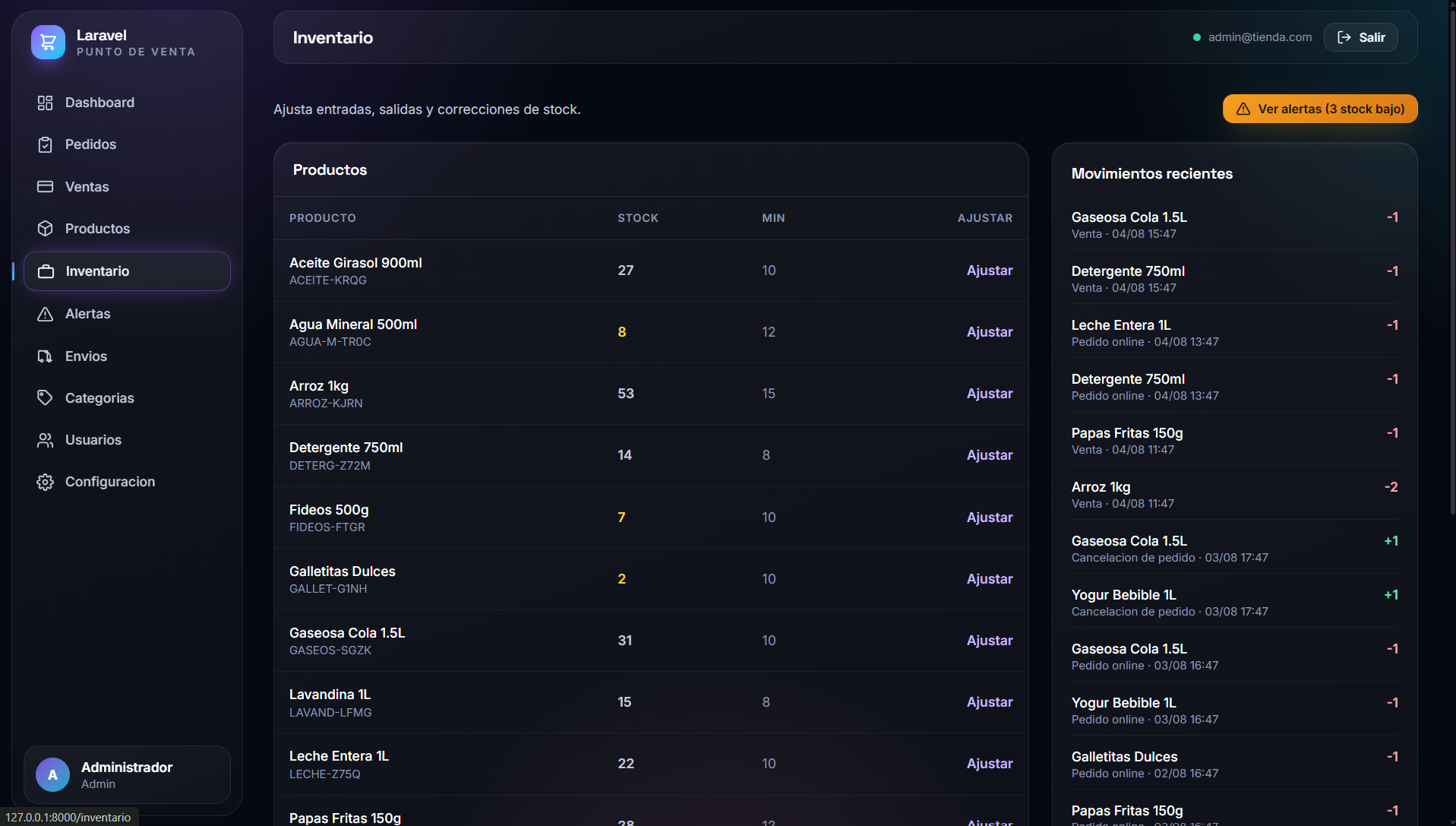Click the Alertas warning triangle icon
This screenshot has height=826, width=1456.
click(x=46, y=314)
